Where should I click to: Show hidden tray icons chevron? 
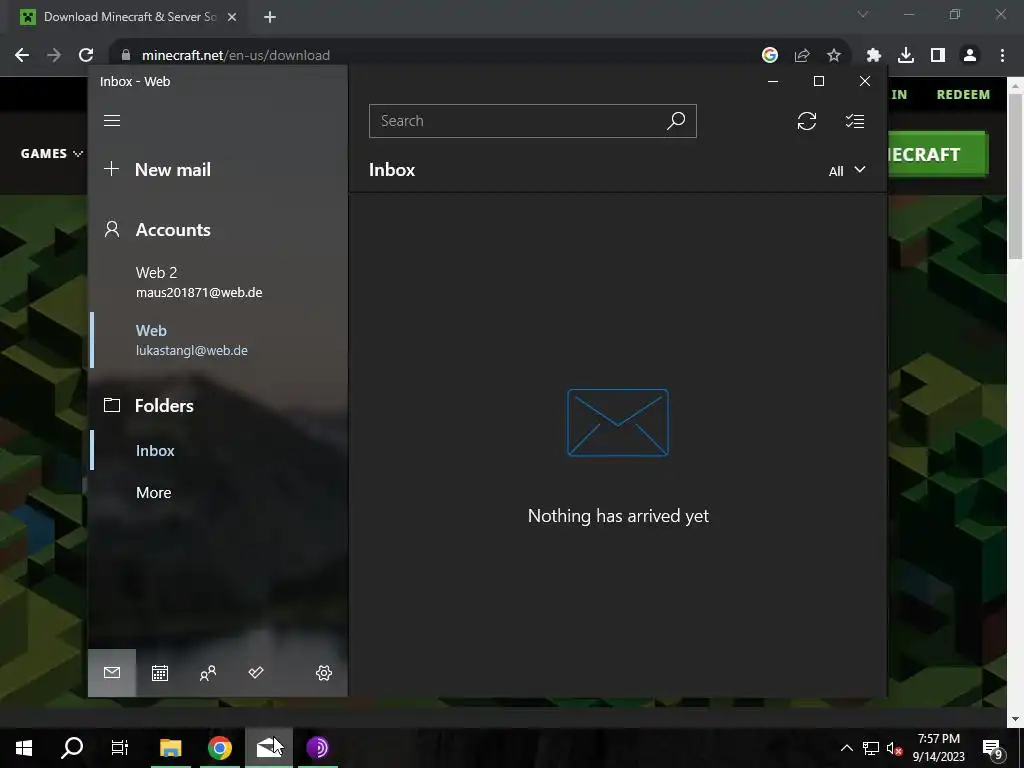(x=846, y=748)
